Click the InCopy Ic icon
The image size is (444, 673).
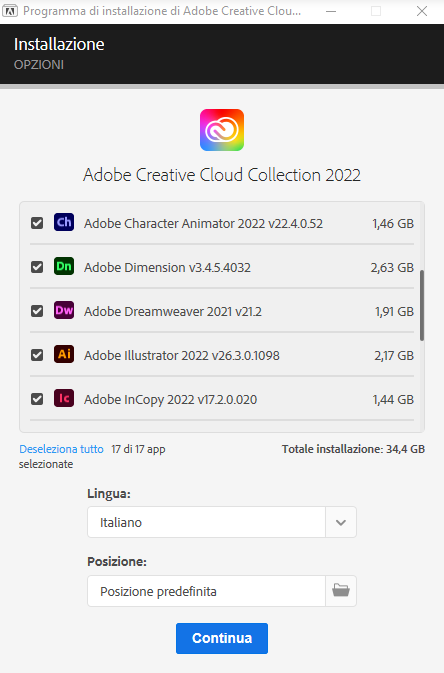pos(64,398)
